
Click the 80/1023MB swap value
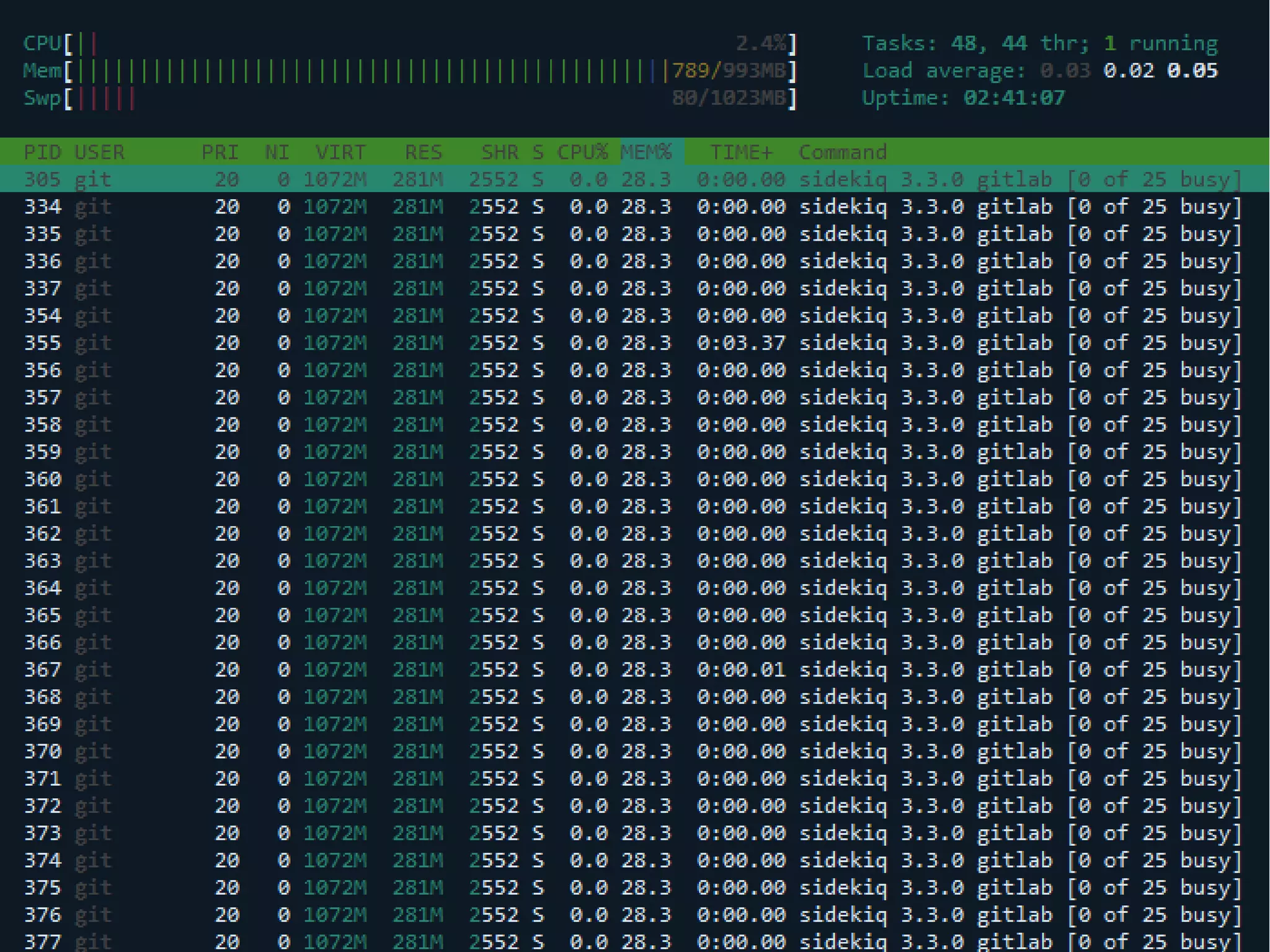729,98
